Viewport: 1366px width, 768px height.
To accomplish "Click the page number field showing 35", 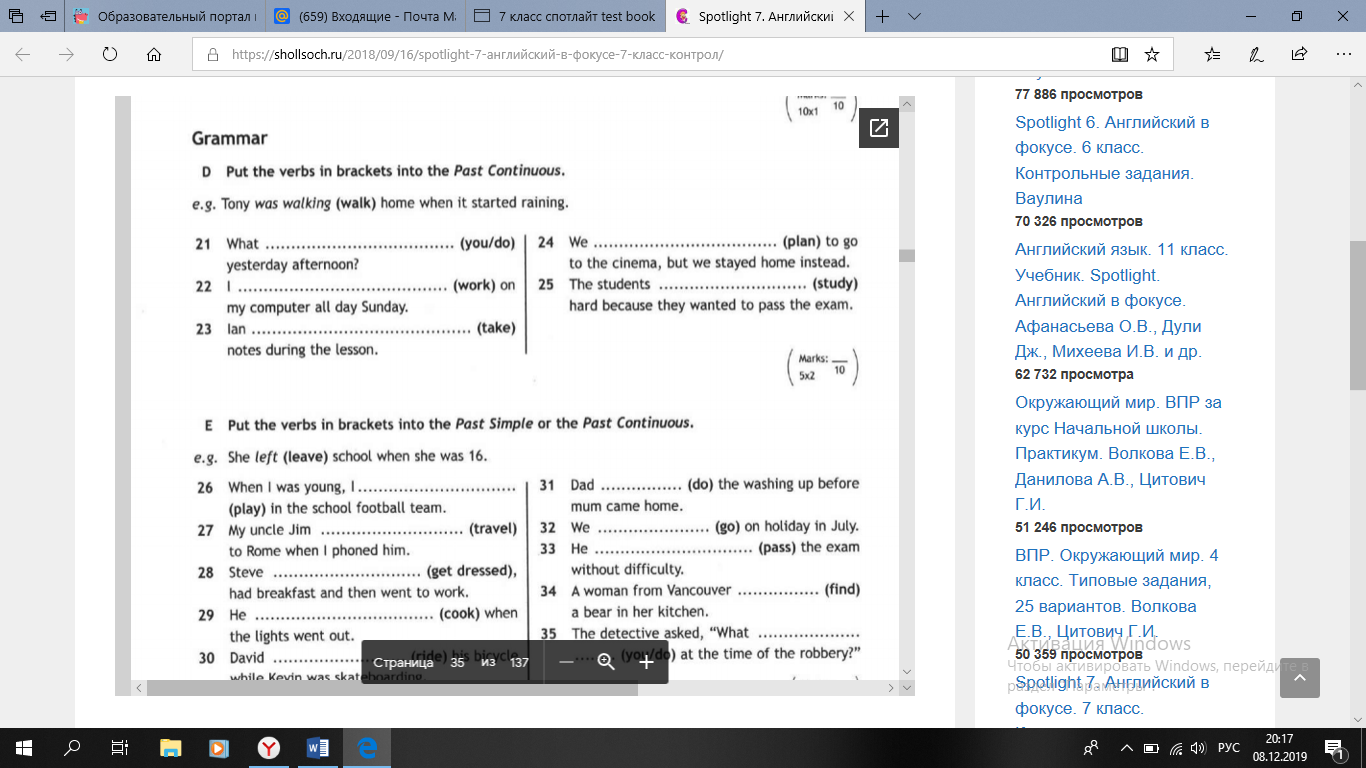I will 457,662.
